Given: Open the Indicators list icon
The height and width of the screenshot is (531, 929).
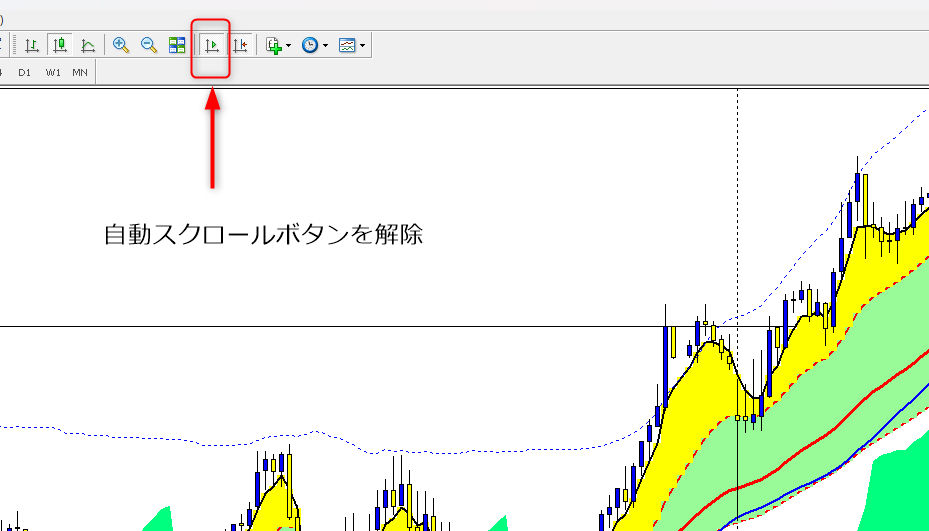Looking at the screenshot, I should click(x=273, y=46).
